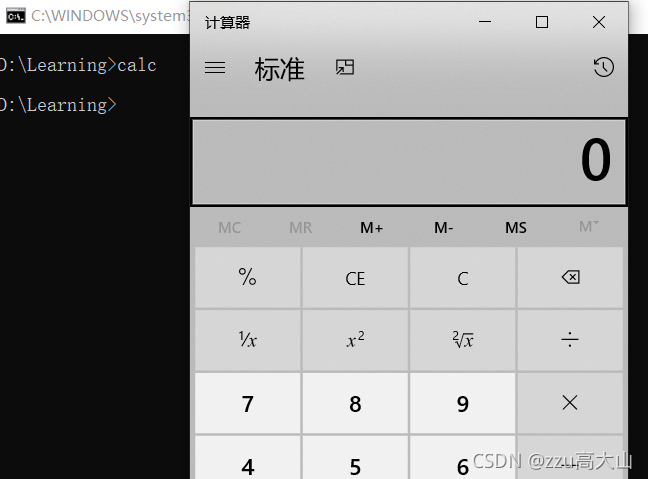The height and width of the screenshot is (479, 648).
Task: Toggle keep-on-top compact overlay icon
Action: click(345, 67)
